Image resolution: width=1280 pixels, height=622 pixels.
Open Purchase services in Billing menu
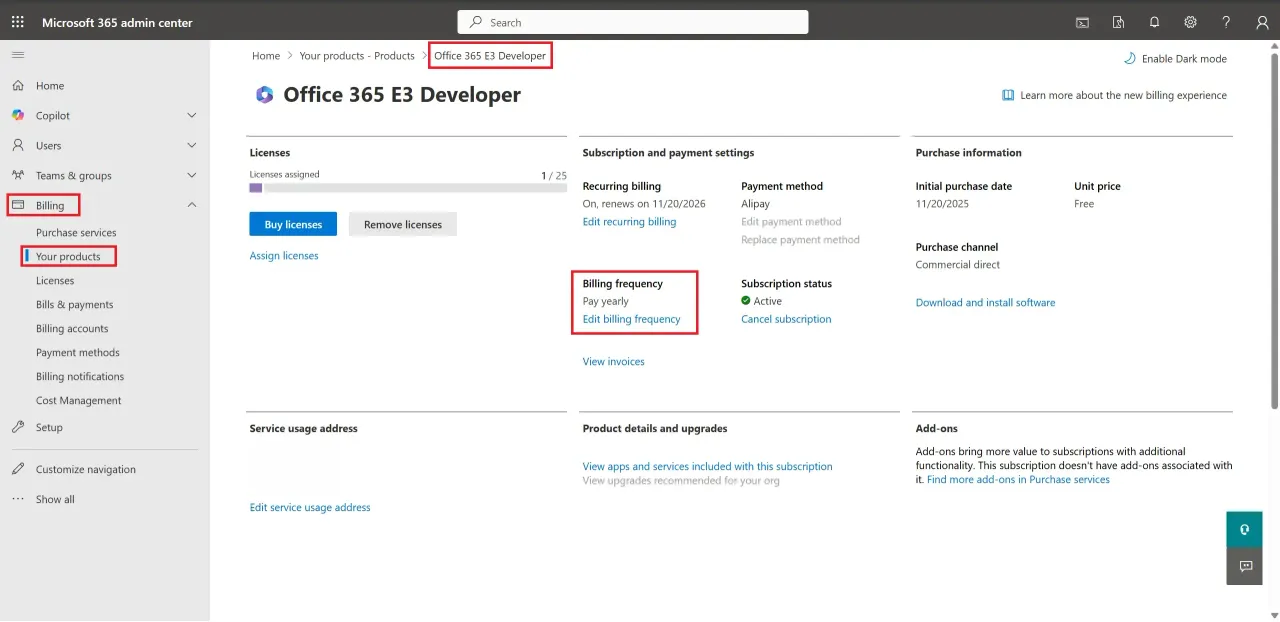tap(76, 233)
